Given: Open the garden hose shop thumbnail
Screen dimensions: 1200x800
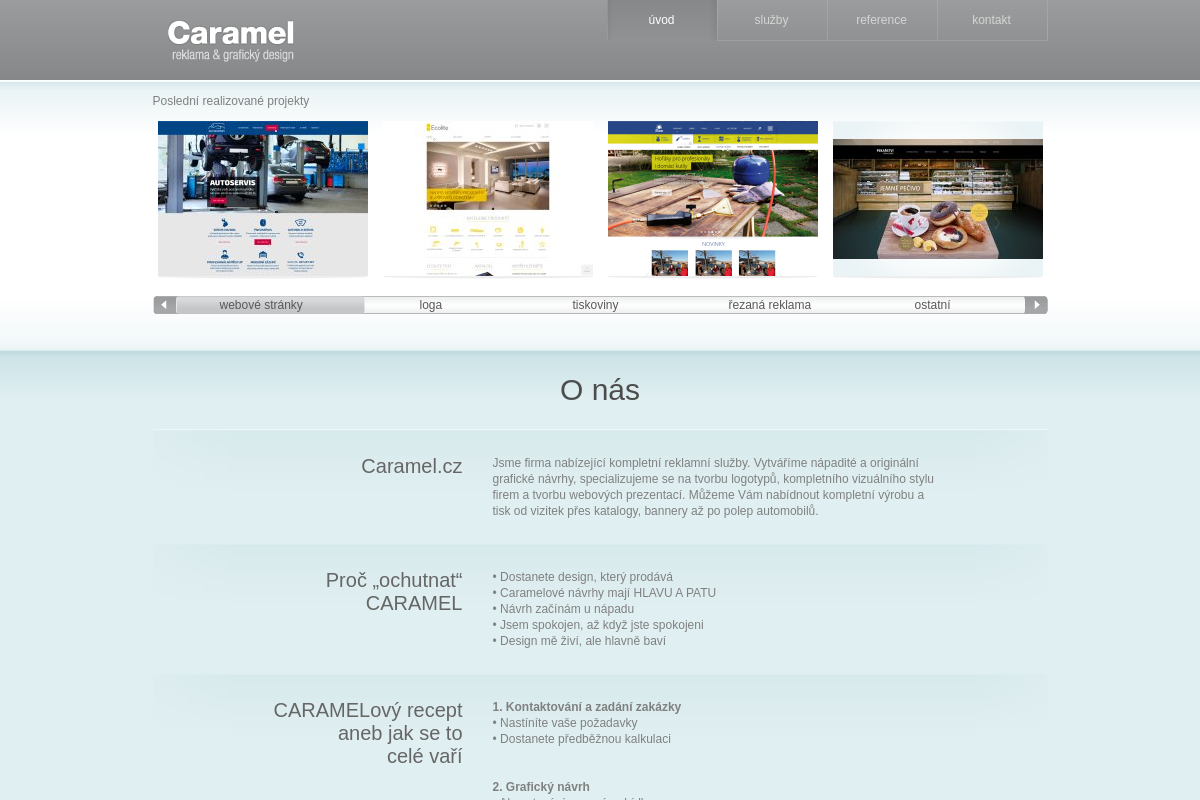Looking at the screenshot, I should [712, 198].
